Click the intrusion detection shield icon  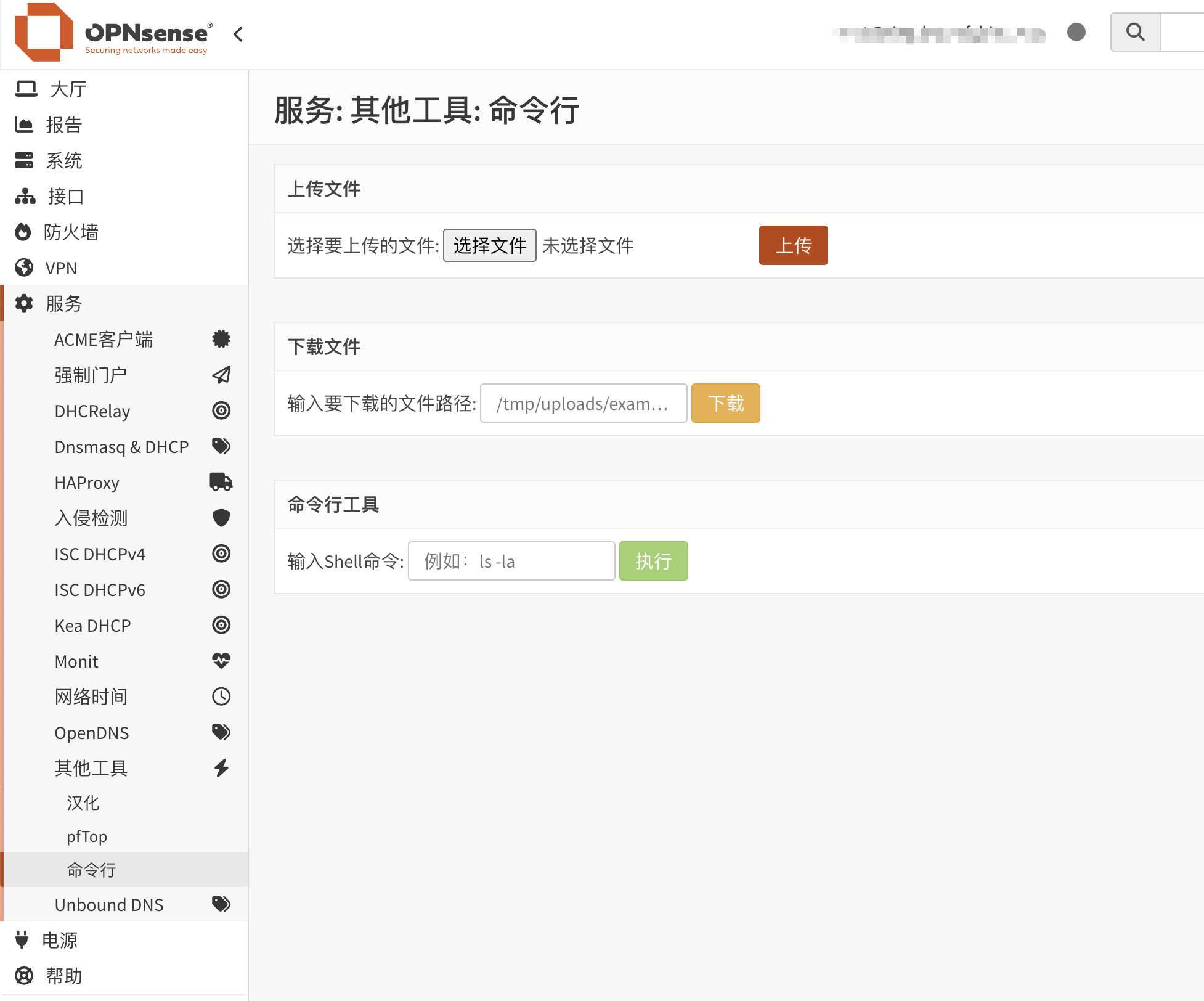[221, 518]
